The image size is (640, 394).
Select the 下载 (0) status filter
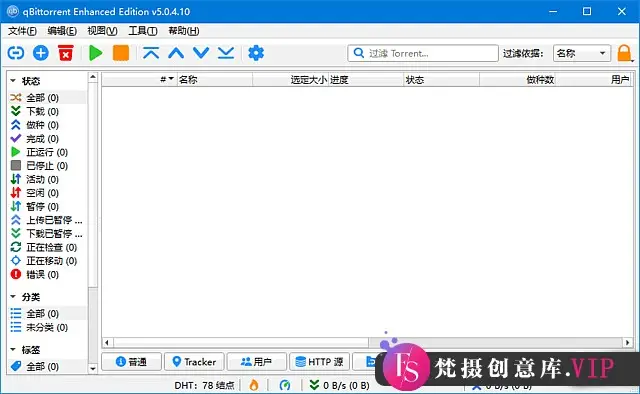tap(47, 111)
